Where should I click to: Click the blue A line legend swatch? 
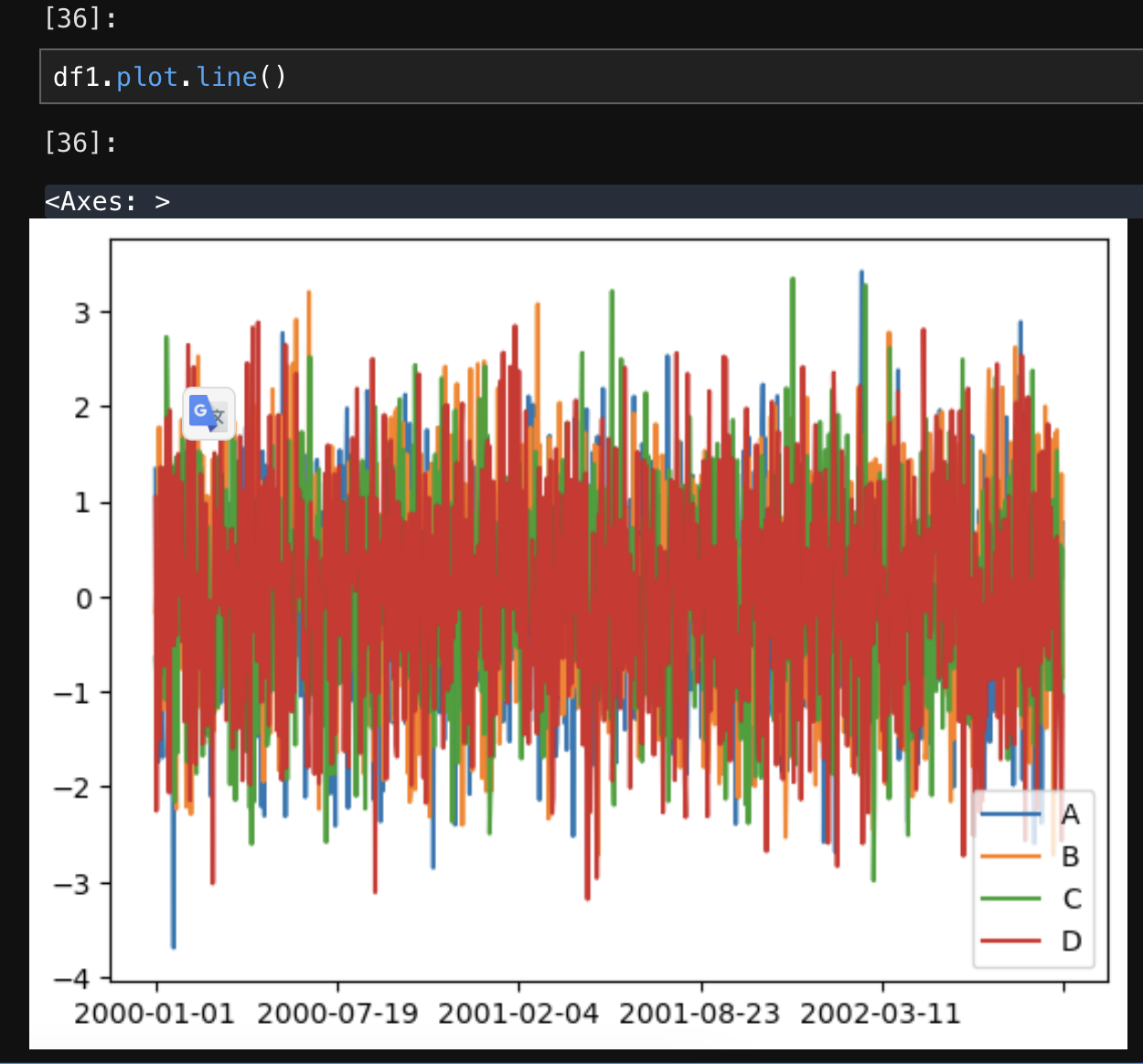[1010, 814]
